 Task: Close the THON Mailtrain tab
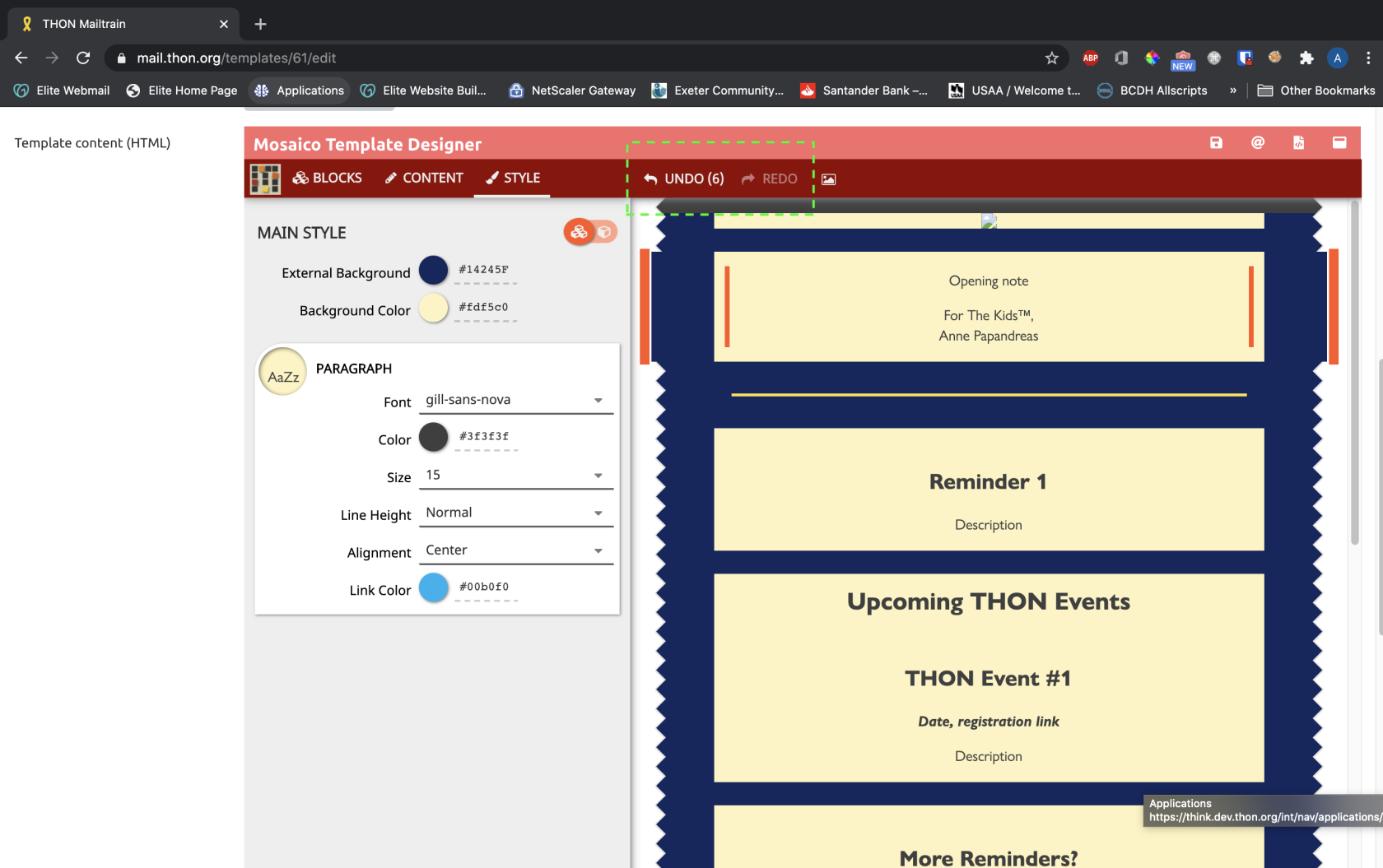[x=224, y=24]
